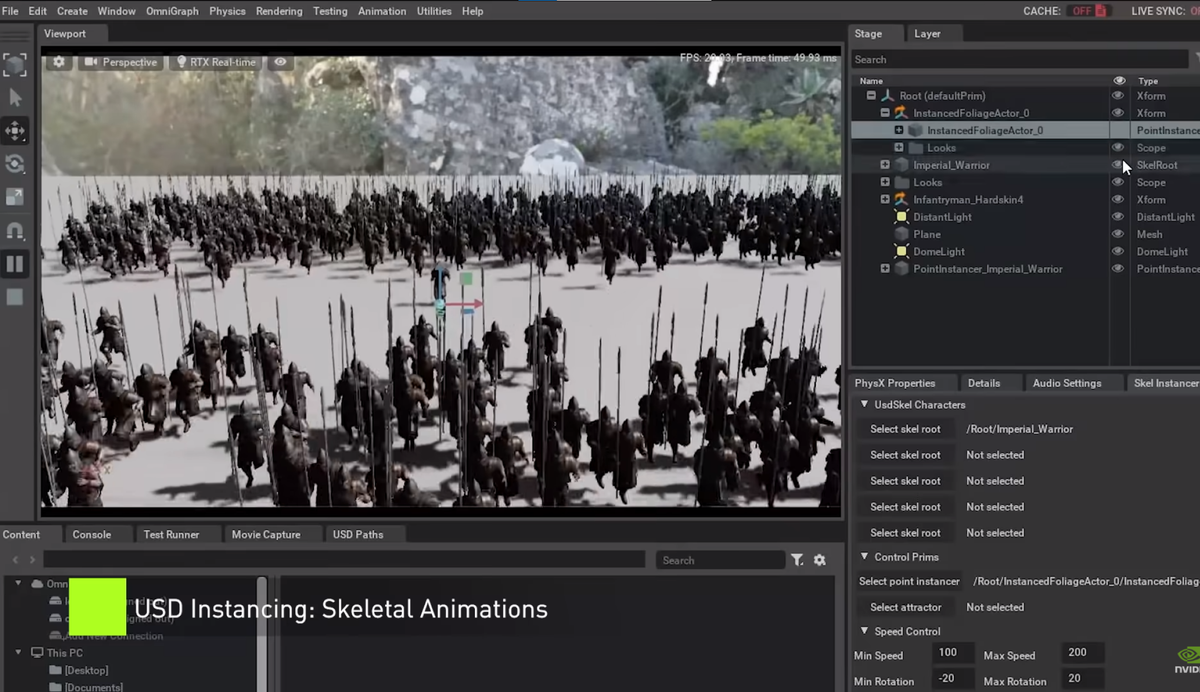Switch to the Movie Capture tab

point(266,534)
